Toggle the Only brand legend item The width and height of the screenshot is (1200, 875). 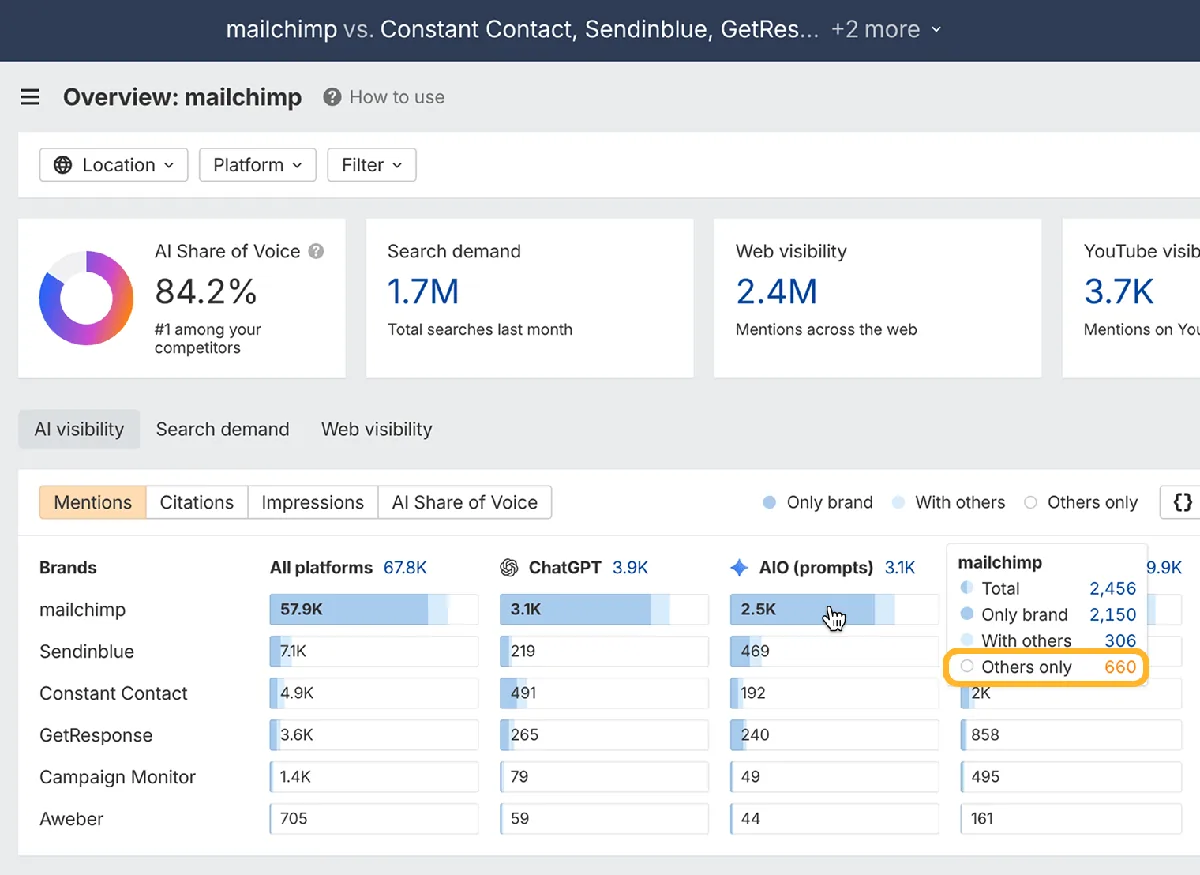818,502
